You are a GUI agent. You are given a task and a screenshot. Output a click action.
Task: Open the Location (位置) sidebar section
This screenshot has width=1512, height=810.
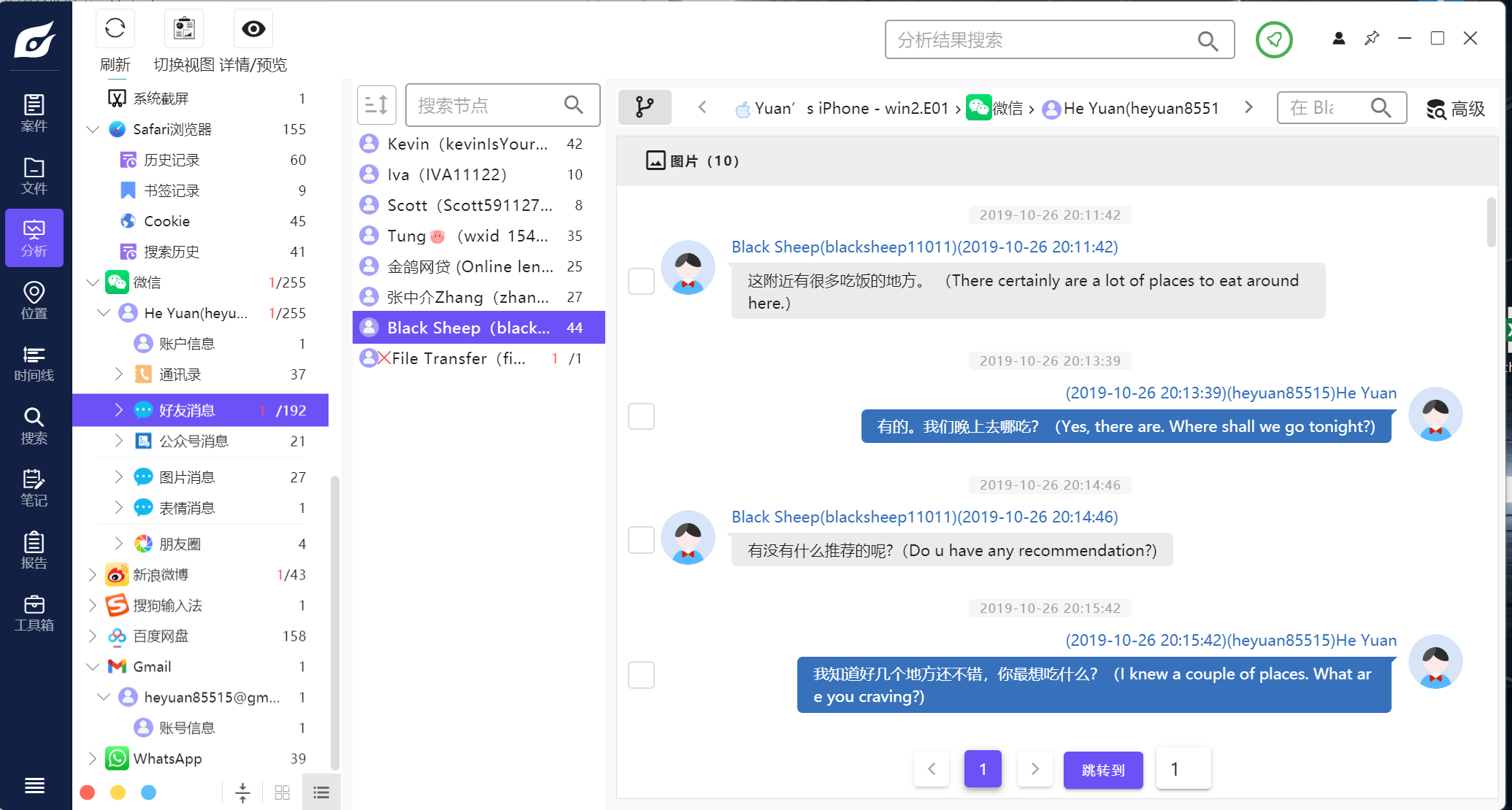(34, 300)
